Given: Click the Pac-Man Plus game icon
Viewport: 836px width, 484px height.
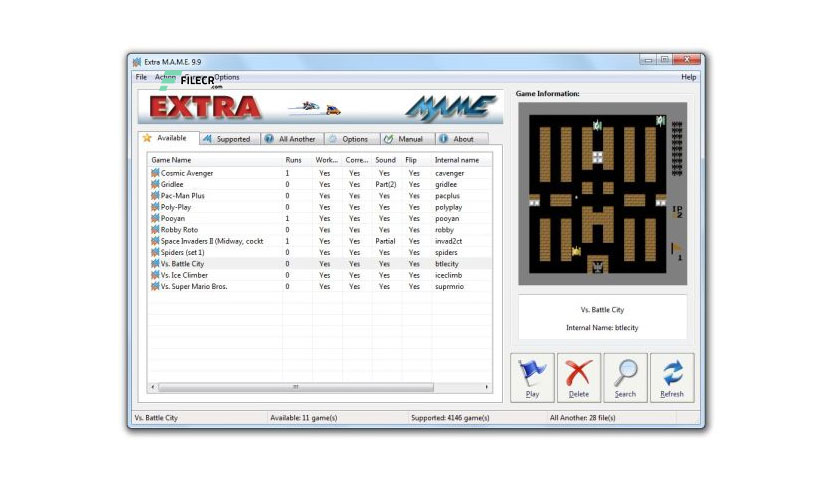Looking at the screenshot, I should point(155,196).
